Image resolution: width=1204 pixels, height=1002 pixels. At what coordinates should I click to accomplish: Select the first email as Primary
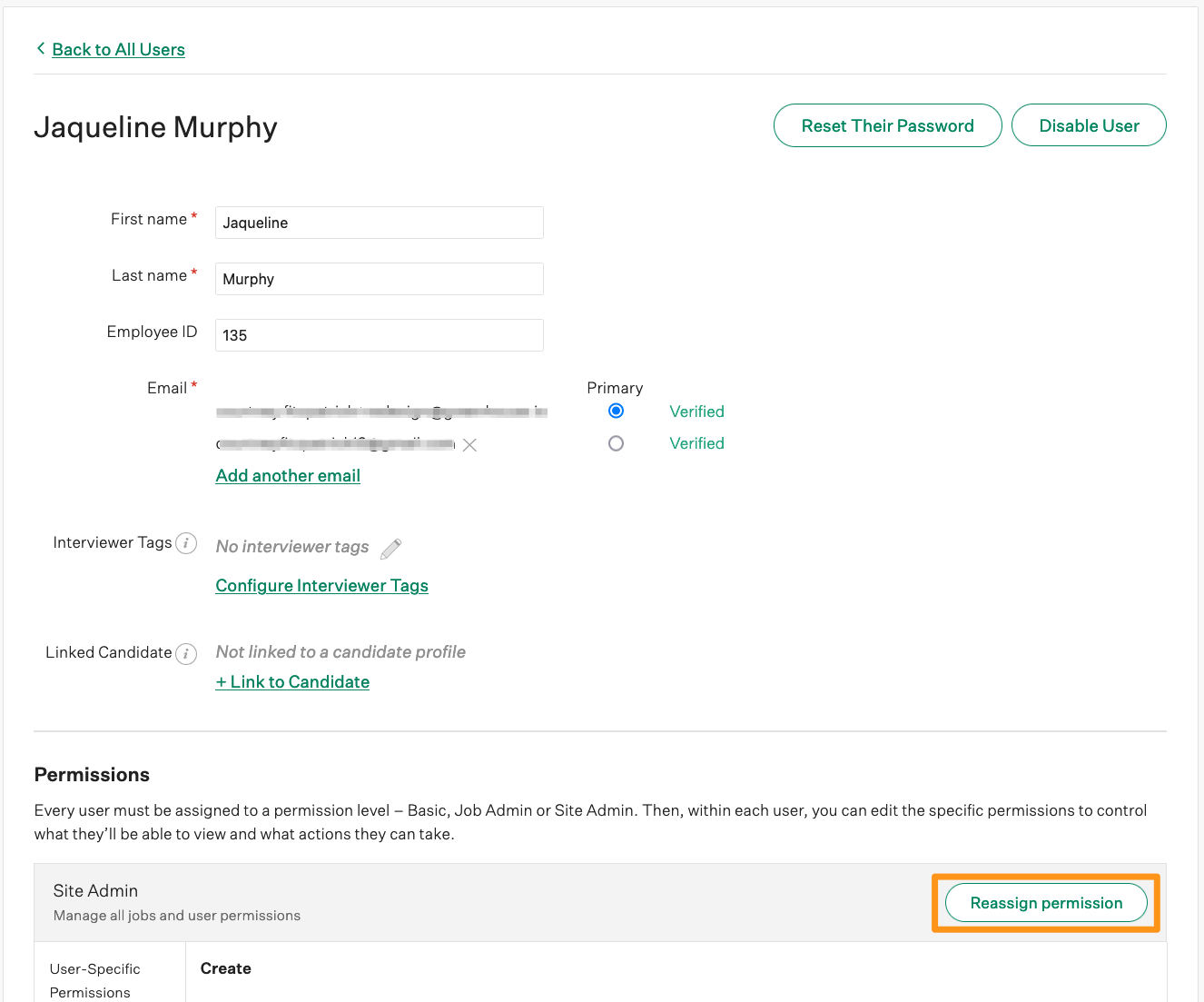616,411
